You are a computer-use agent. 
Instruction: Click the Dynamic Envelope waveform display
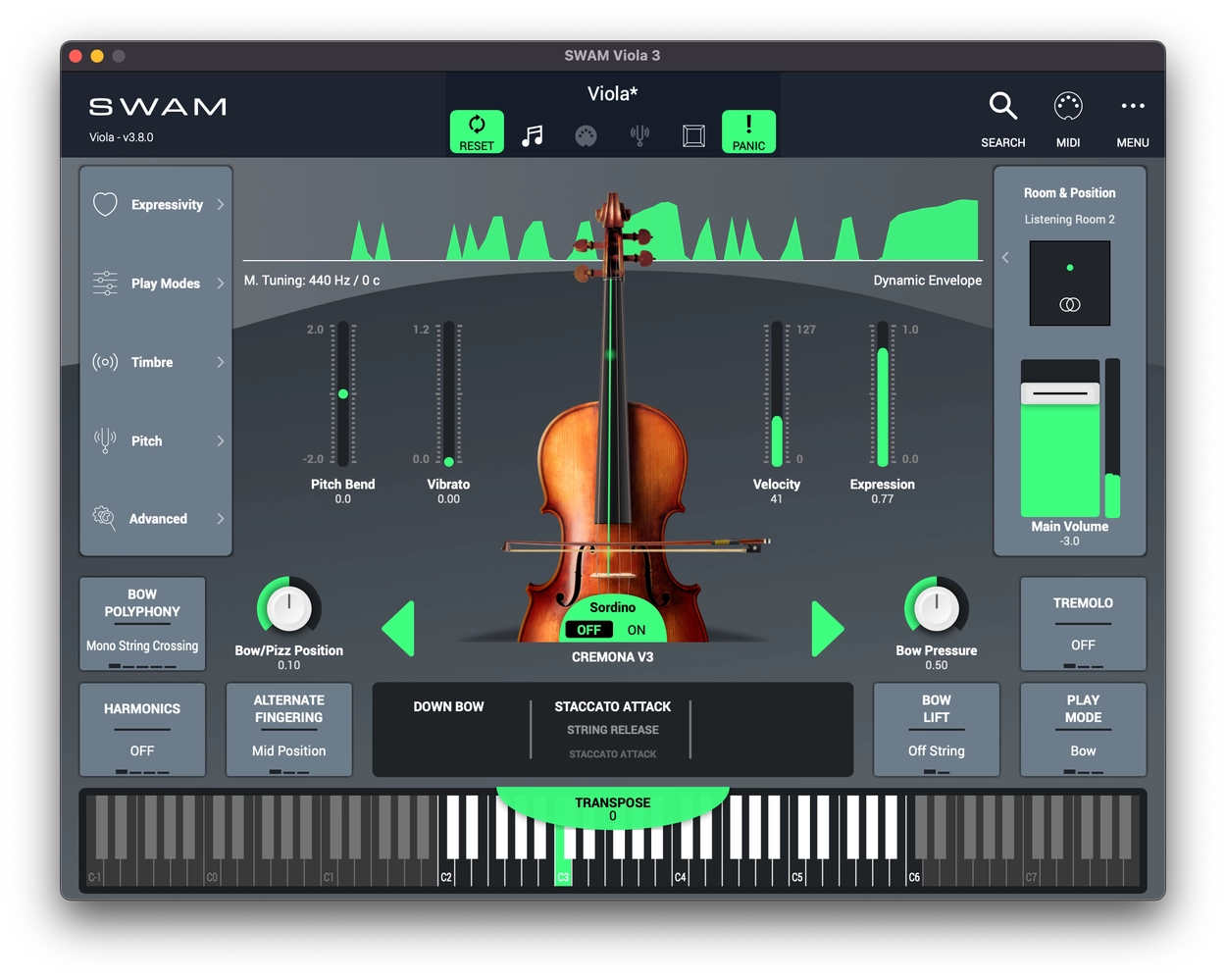[x=613, y=228]
